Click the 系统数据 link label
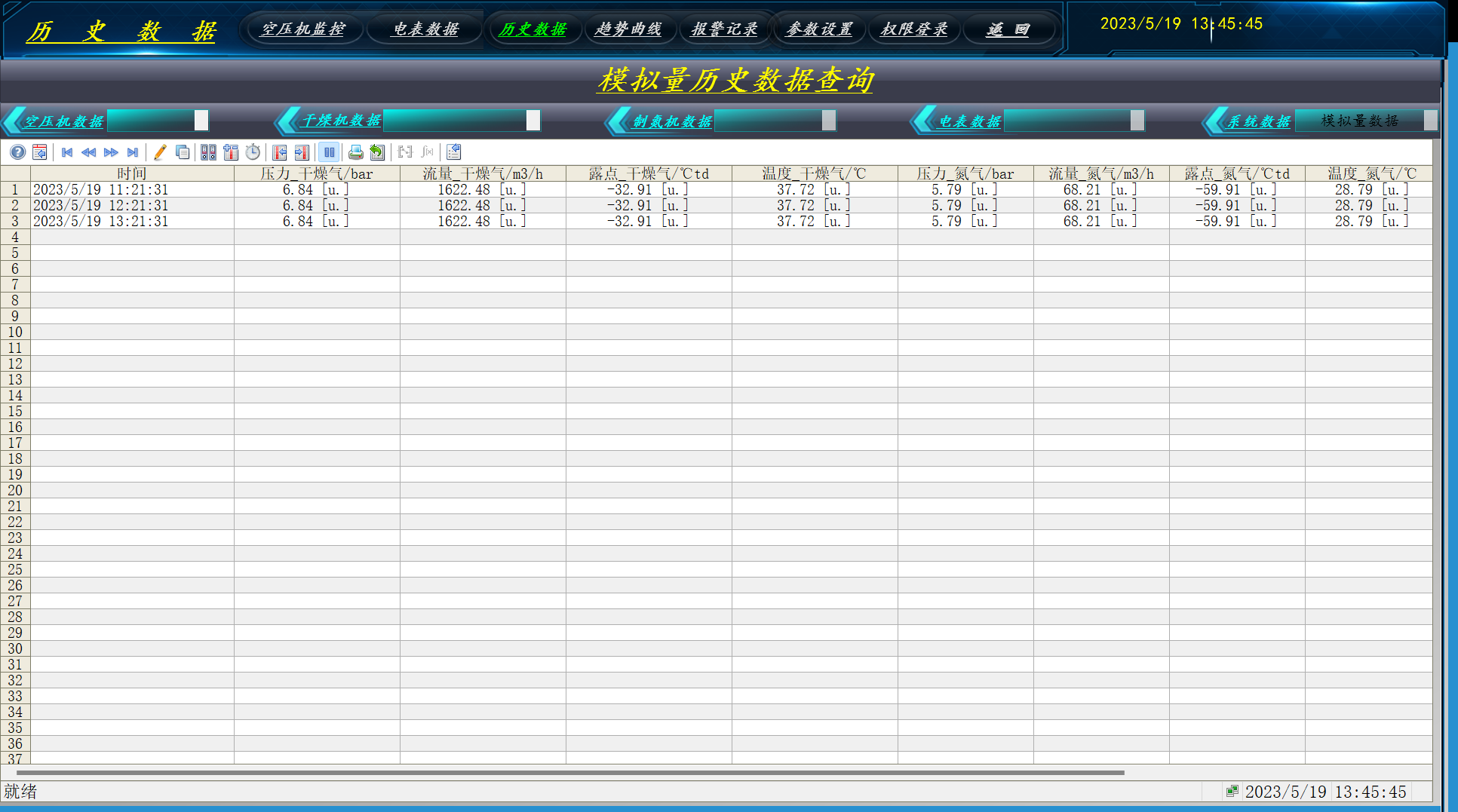This screenshot has width=1458, height=812. click(1258, 121)
